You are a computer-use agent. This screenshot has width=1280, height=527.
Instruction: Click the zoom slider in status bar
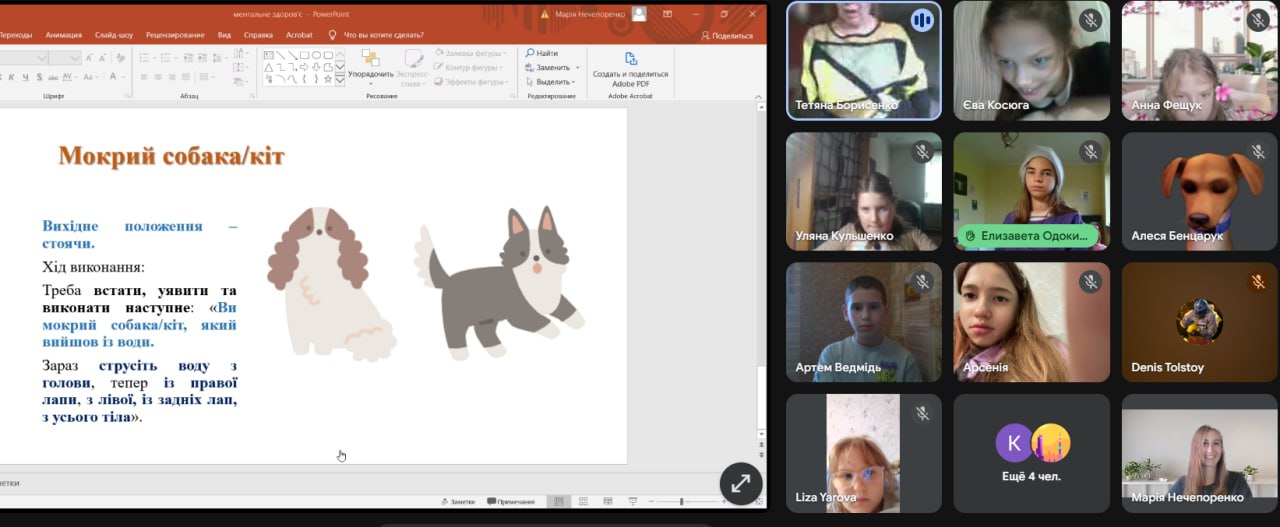tap(682, 501)
